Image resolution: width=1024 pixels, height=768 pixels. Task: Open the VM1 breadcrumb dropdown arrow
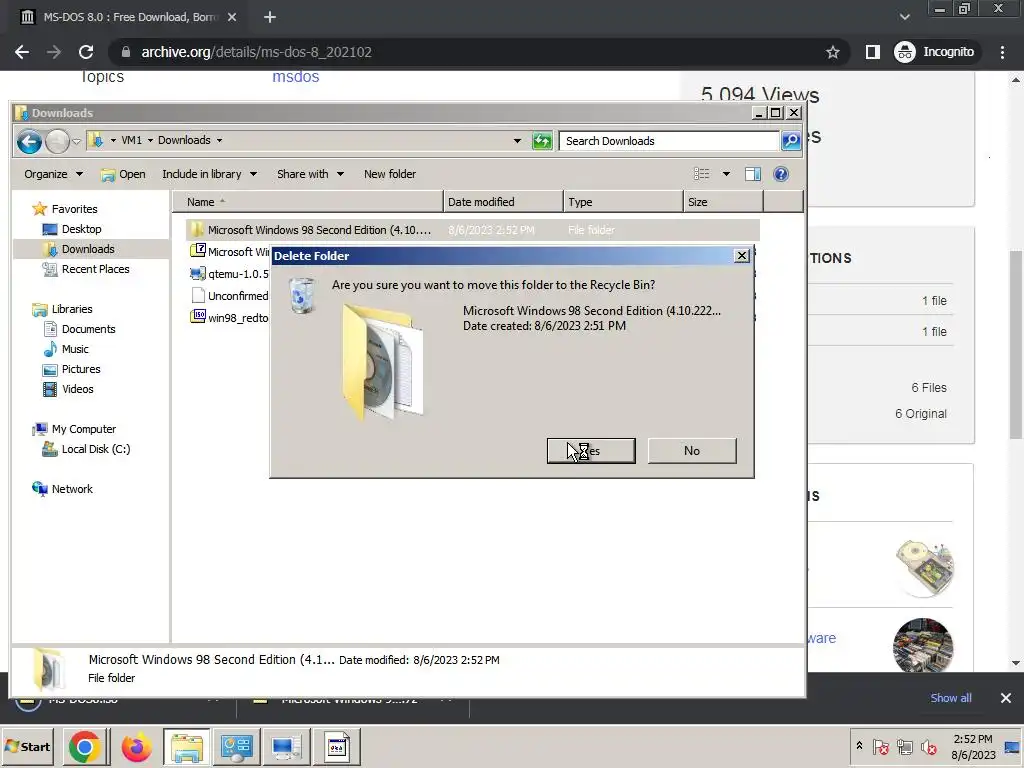[151, 140]
